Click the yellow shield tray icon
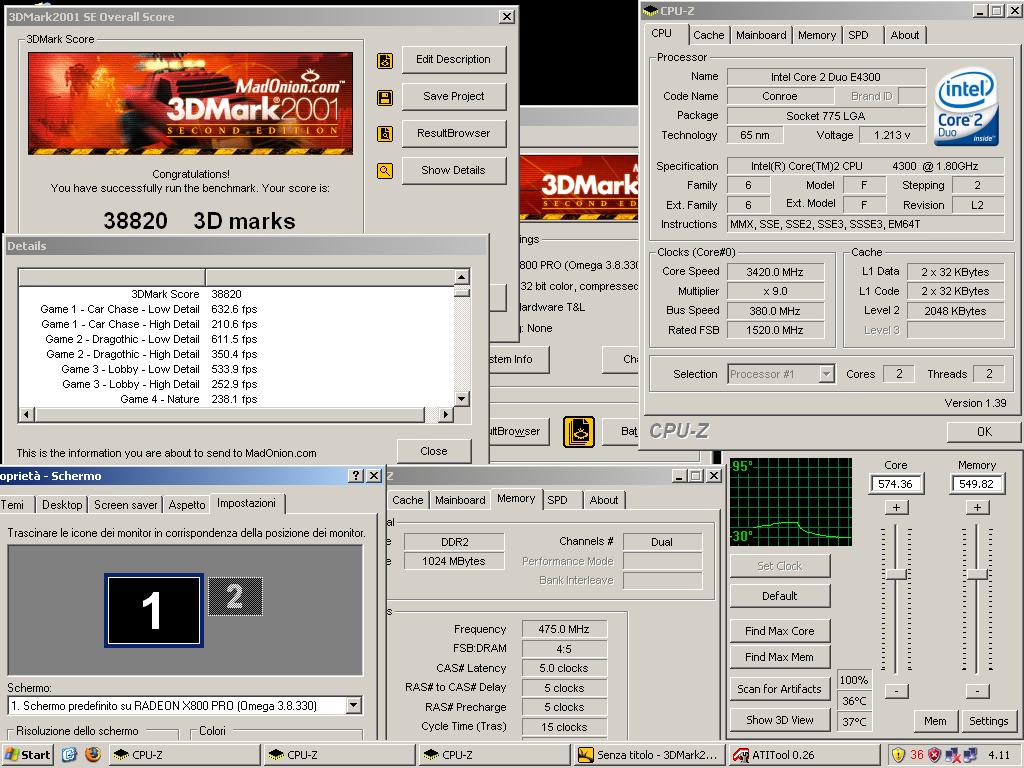 [899, 755]
